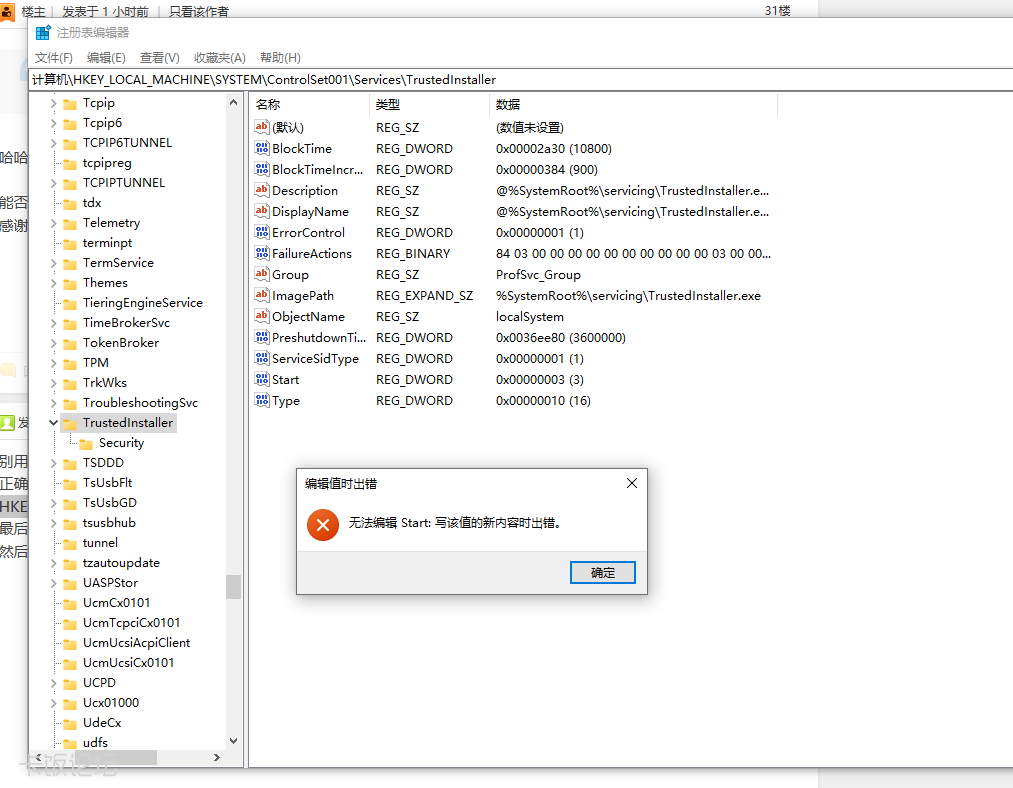Click the ProfSvc_Group data cell
The width and height of the screenshot is (1013, 788).
tap(538, 275)
